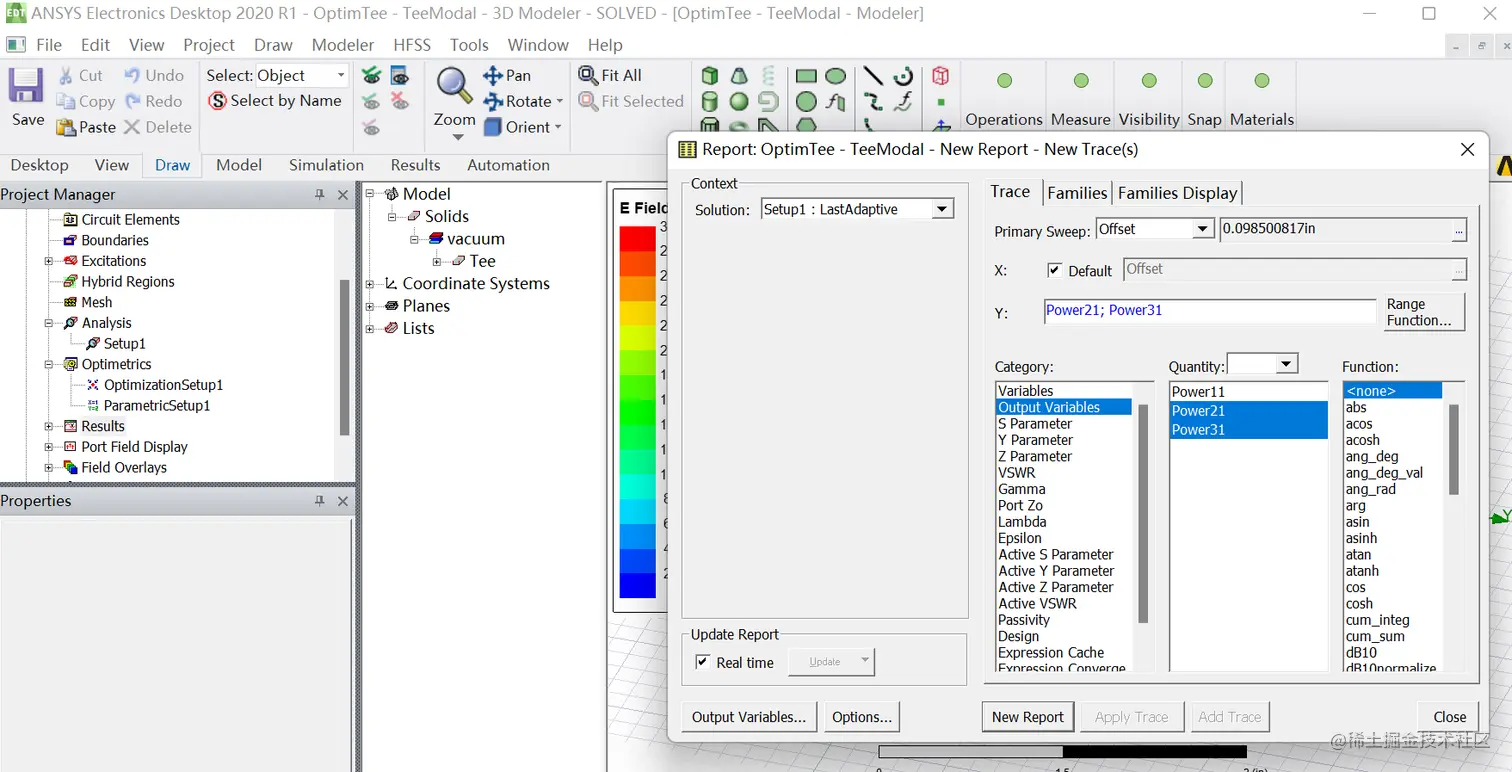The image size is (1512, 772).
Task: Click the Y expression input field
Action: click(1210, 311)
